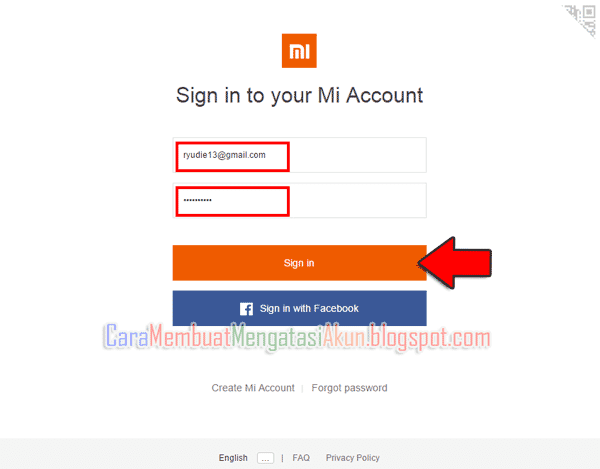Viewport: 600px width, 469px height.
Task: Click the divider between Create Account and Forgot password
Action: 303,388
